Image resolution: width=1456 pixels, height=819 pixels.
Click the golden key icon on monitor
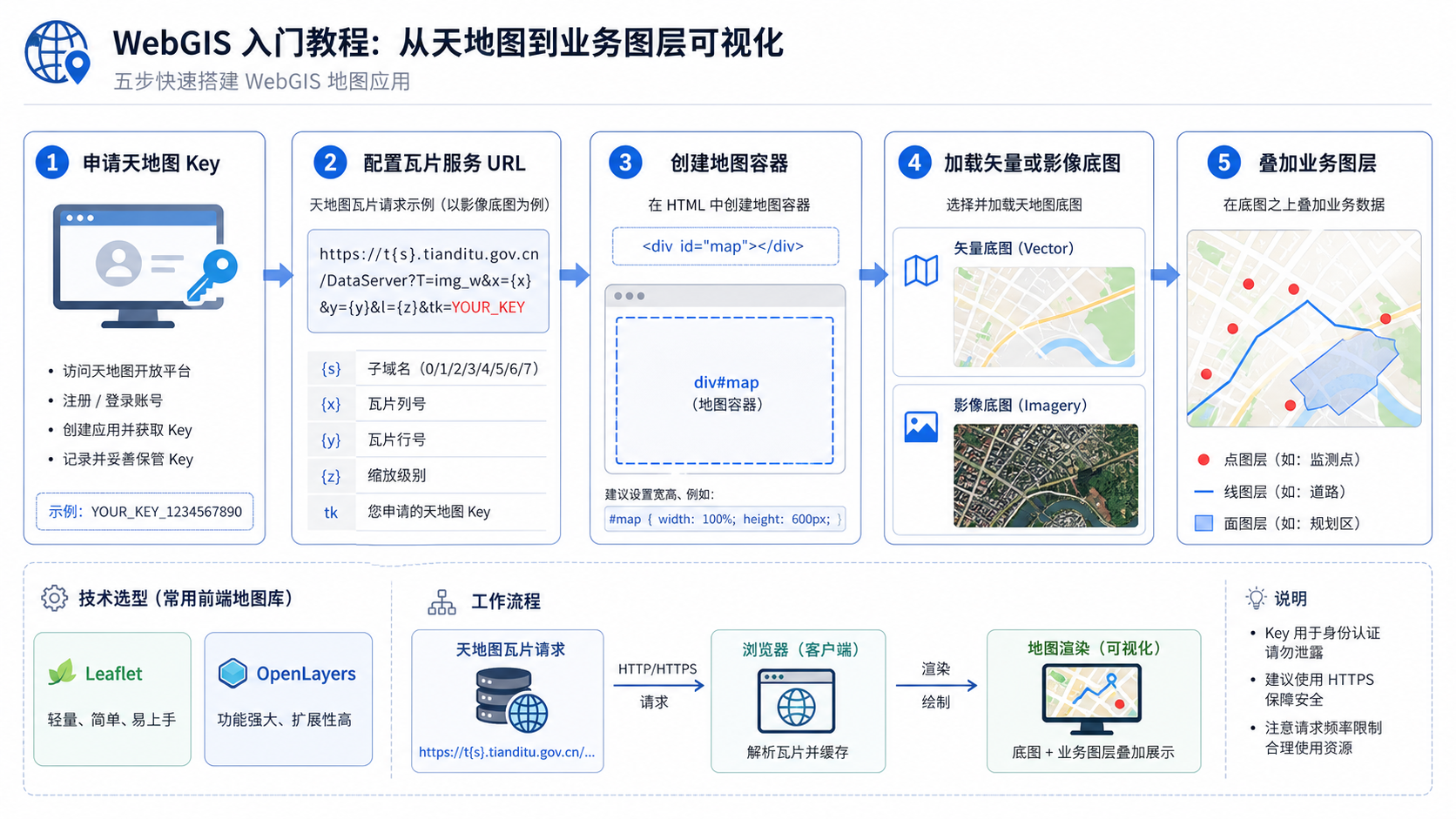212,276
